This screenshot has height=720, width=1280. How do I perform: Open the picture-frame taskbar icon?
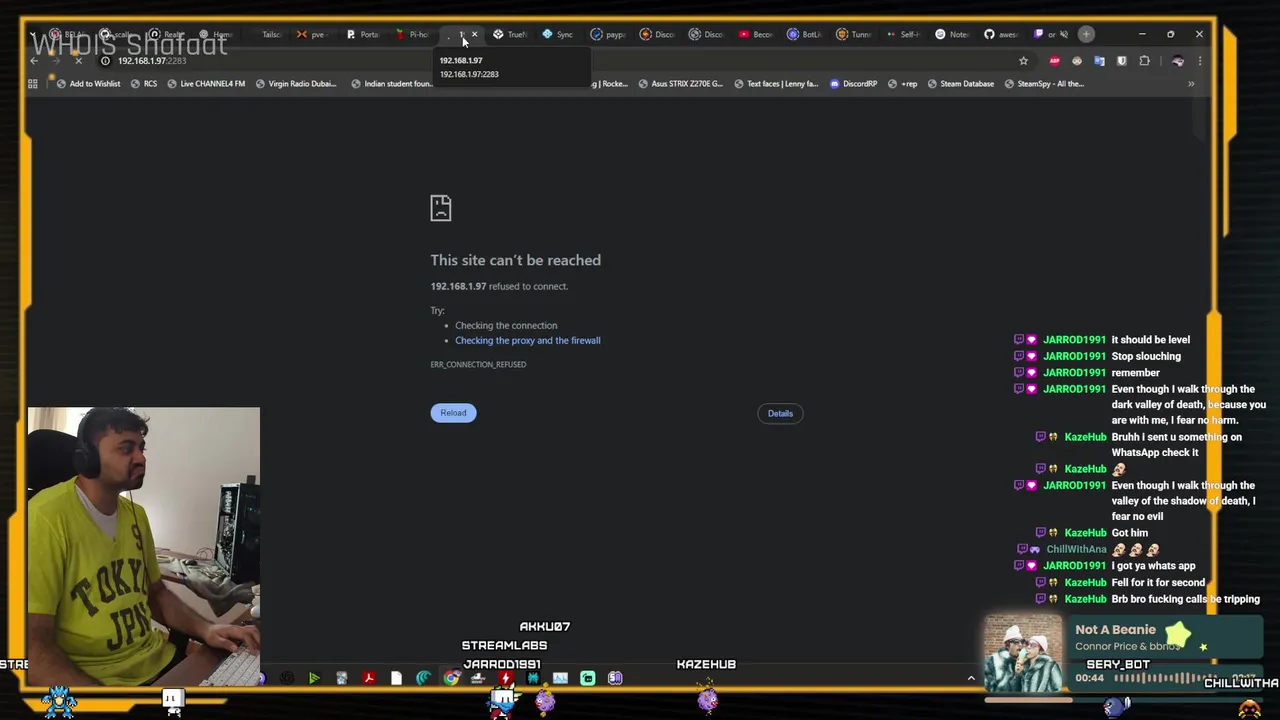560,679
